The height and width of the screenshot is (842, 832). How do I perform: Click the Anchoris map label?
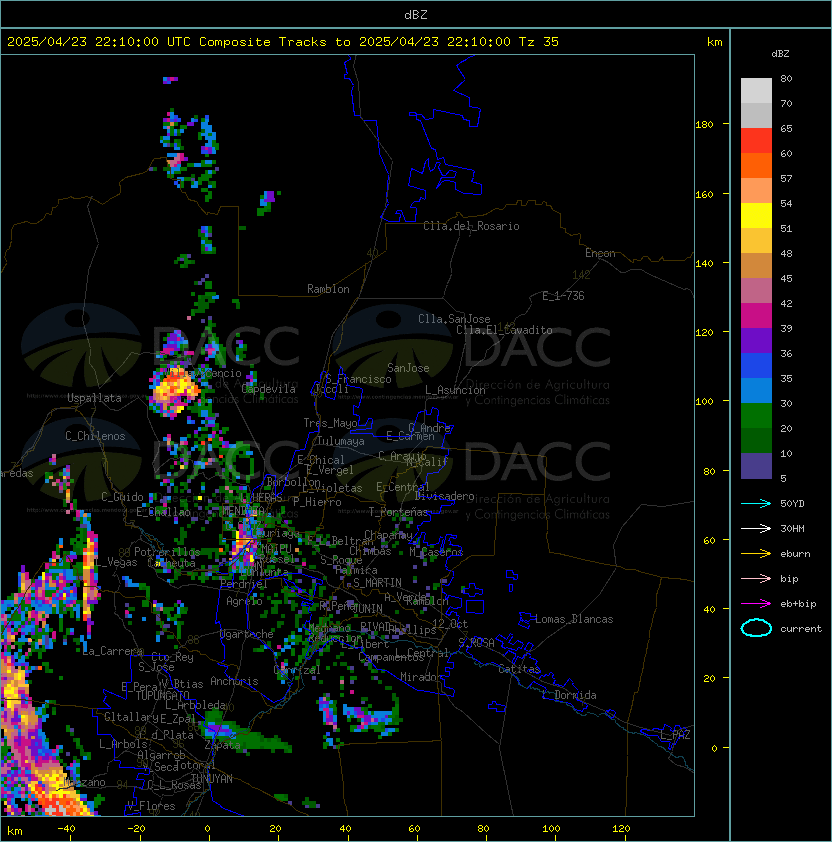pos(234,681)
